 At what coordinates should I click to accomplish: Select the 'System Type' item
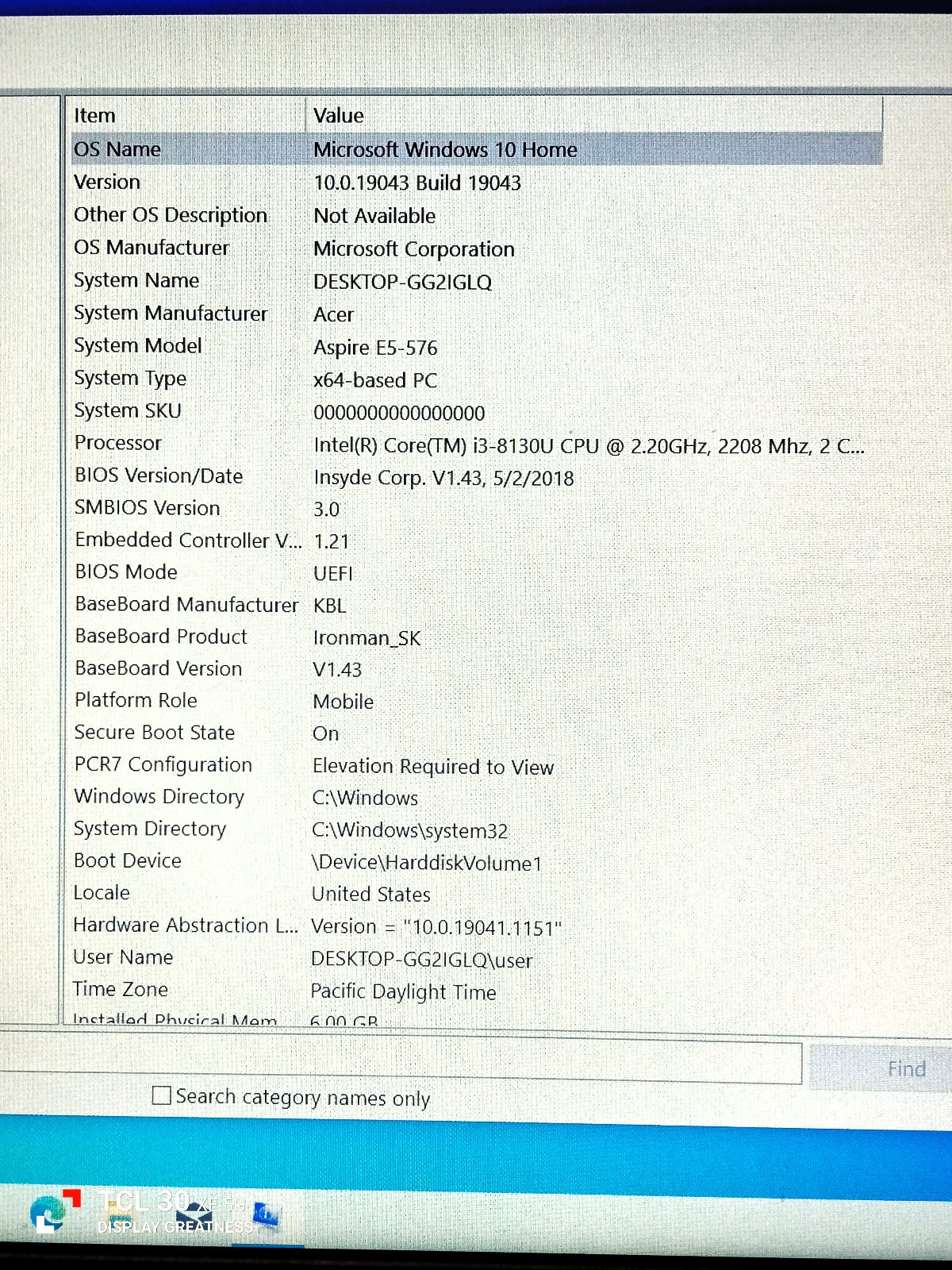[130, 378]
